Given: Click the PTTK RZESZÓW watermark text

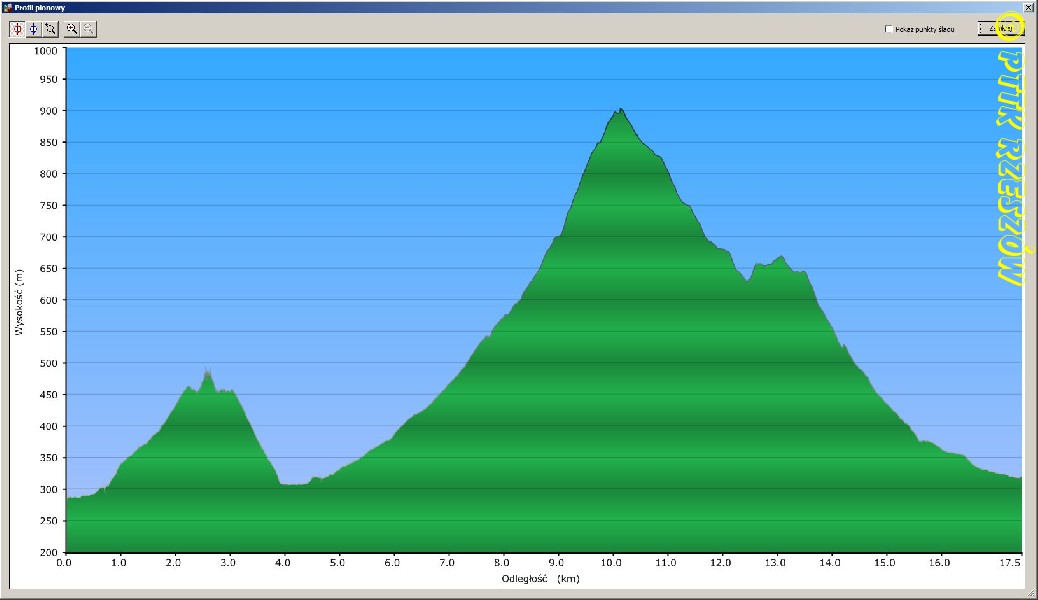Looking at the screenshot, I should tap(1009, 170).
